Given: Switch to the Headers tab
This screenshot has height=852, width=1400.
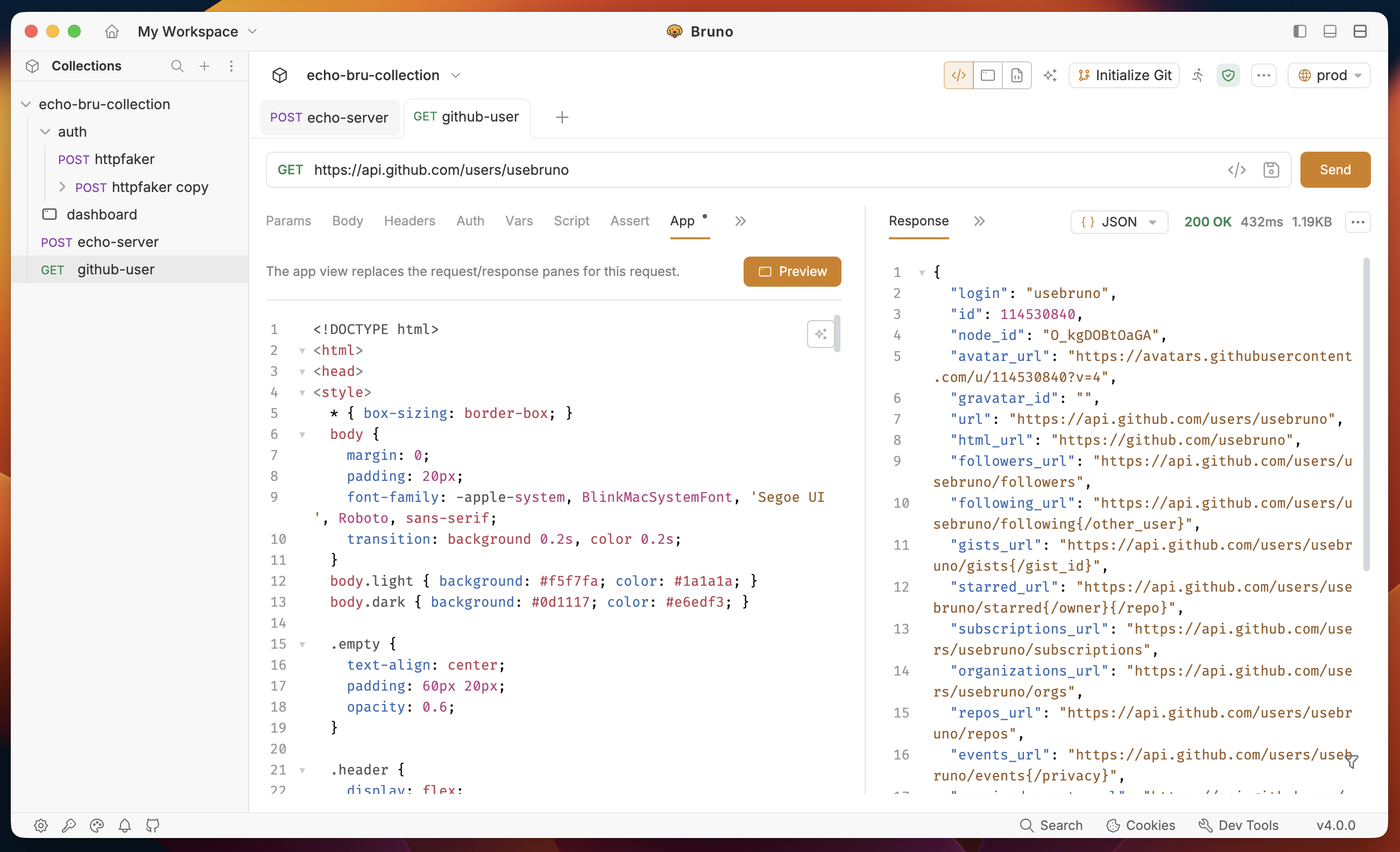Looking at the screenshot, I should point(409,221).
